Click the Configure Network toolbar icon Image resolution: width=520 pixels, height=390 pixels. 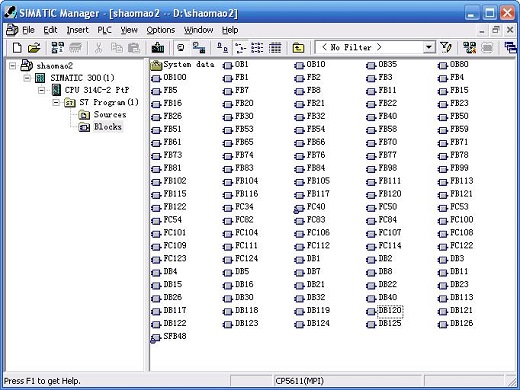(469, 48)
